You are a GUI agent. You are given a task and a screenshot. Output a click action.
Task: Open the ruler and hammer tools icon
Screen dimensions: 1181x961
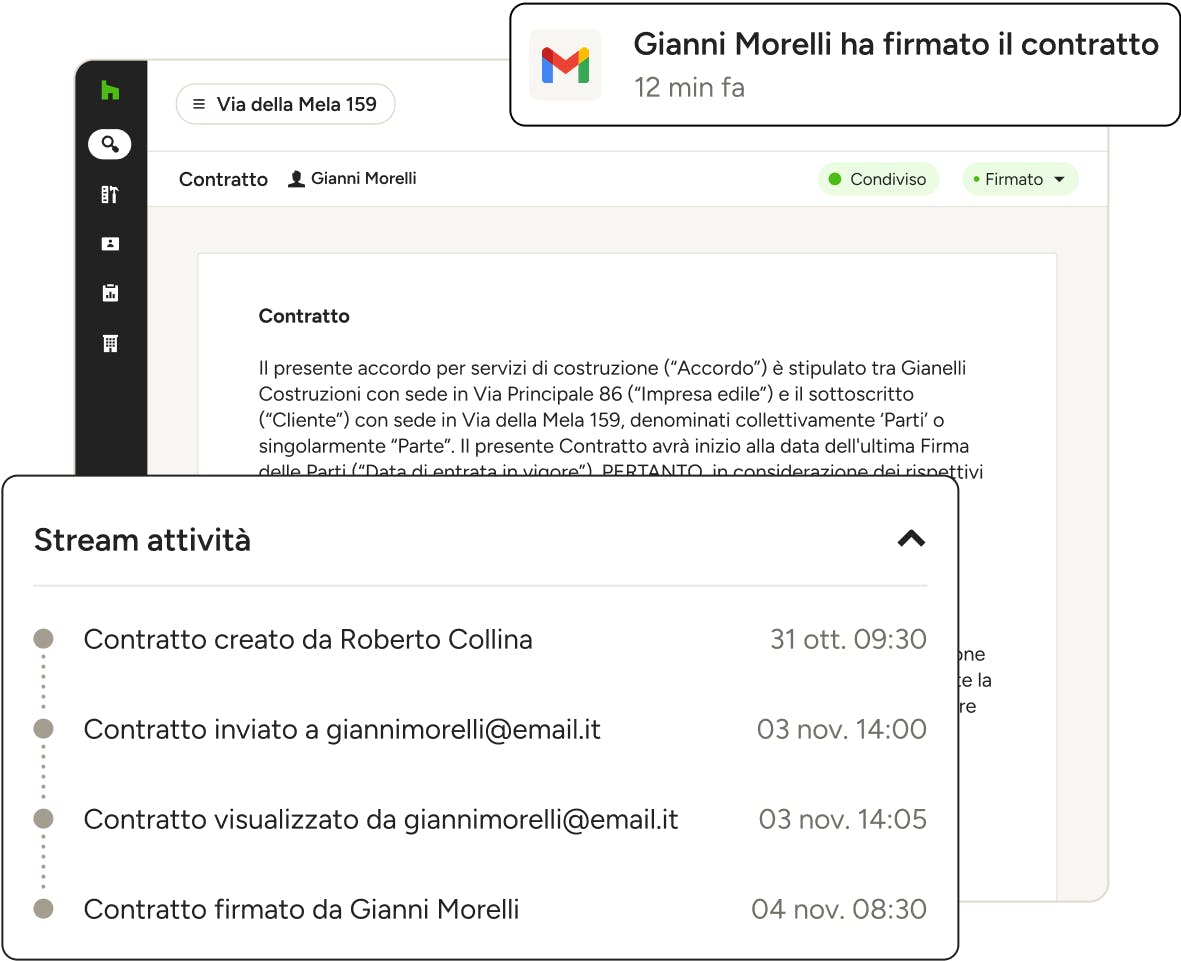point(110,195)
